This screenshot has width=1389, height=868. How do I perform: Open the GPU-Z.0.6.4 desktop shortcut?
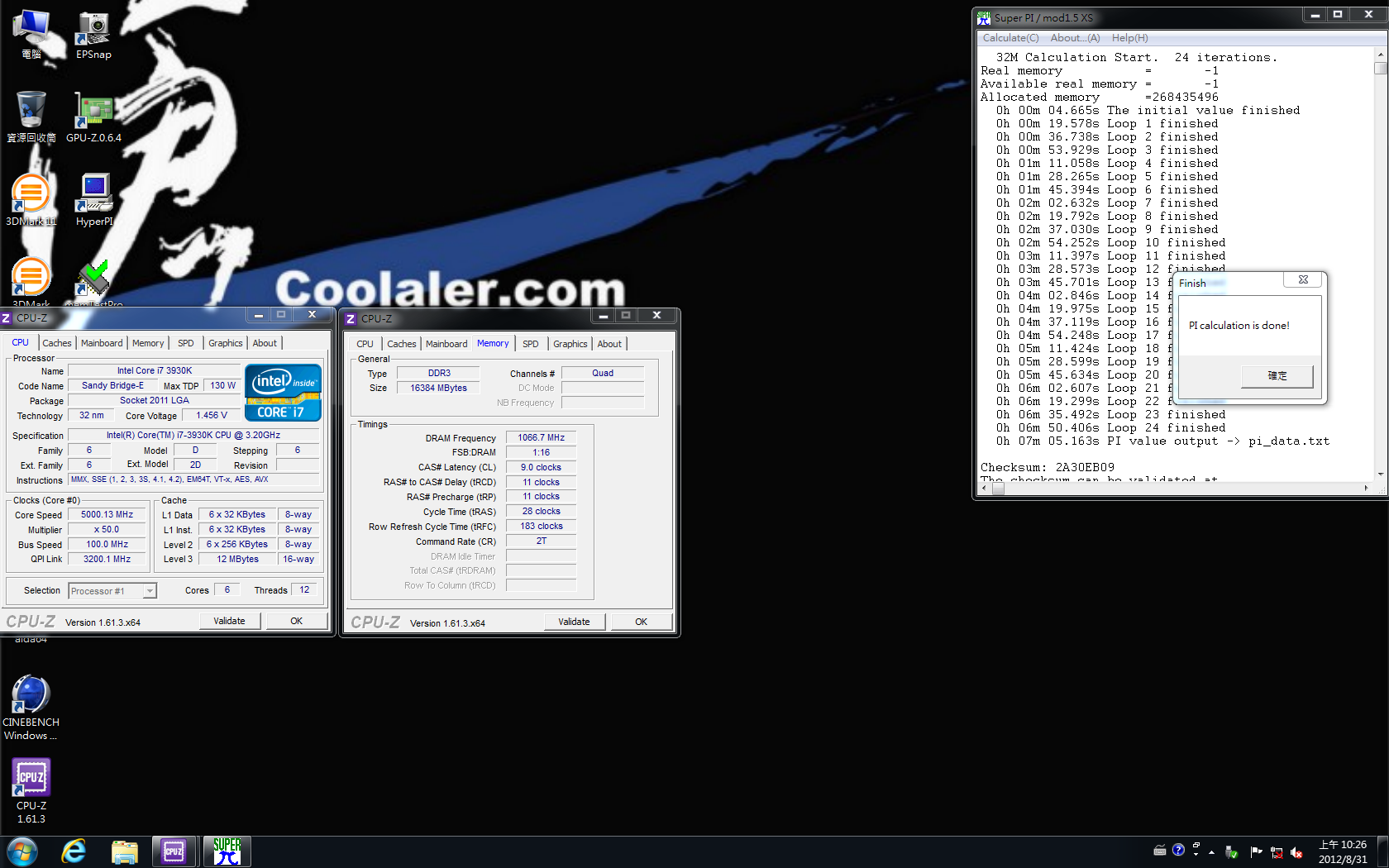click(x=93, y=118)
